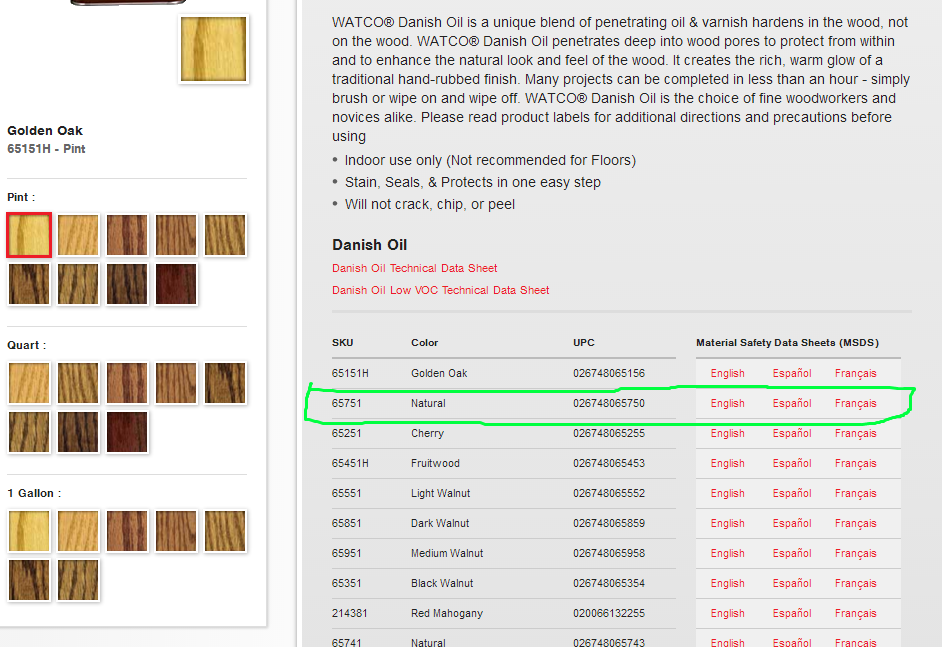The image size is (945, 647).
Task: Pick the third swatch in the 1 Gallon section
Action: coord(127,531)
